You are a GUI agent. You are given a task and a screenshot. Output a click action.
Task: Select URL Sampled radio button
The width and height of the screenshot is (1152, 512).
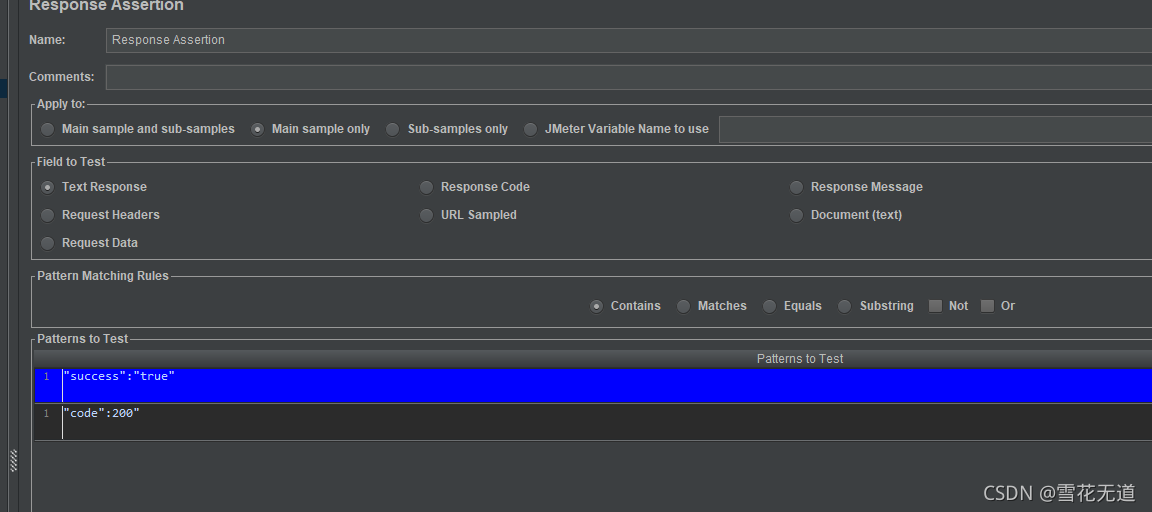pyautogui.click(x=426, y=215)
